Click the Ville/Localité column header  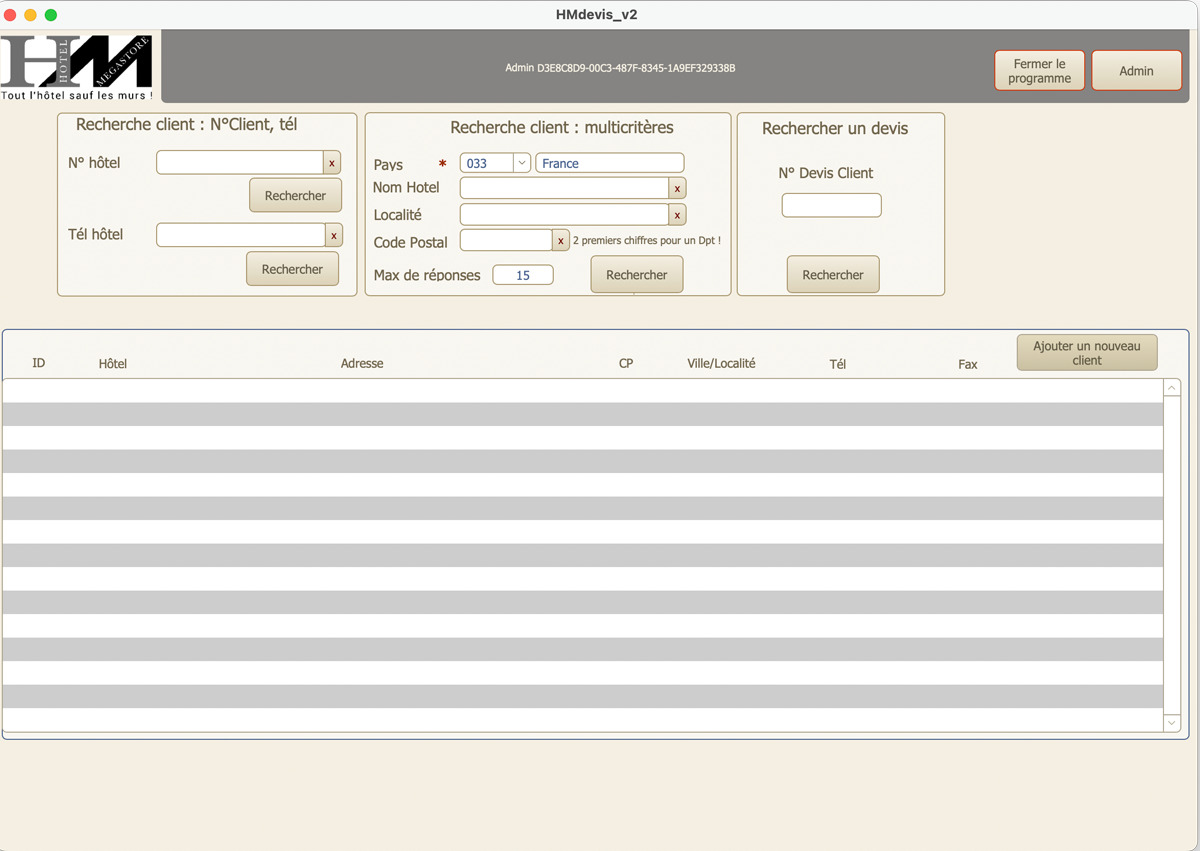click(721, 363)
